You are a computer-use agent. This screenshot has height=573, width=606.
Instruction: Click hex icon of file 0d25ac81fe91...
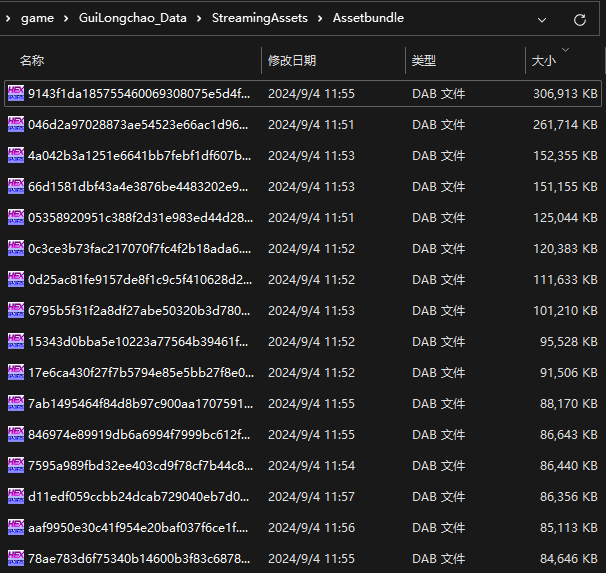coord(16,279)
